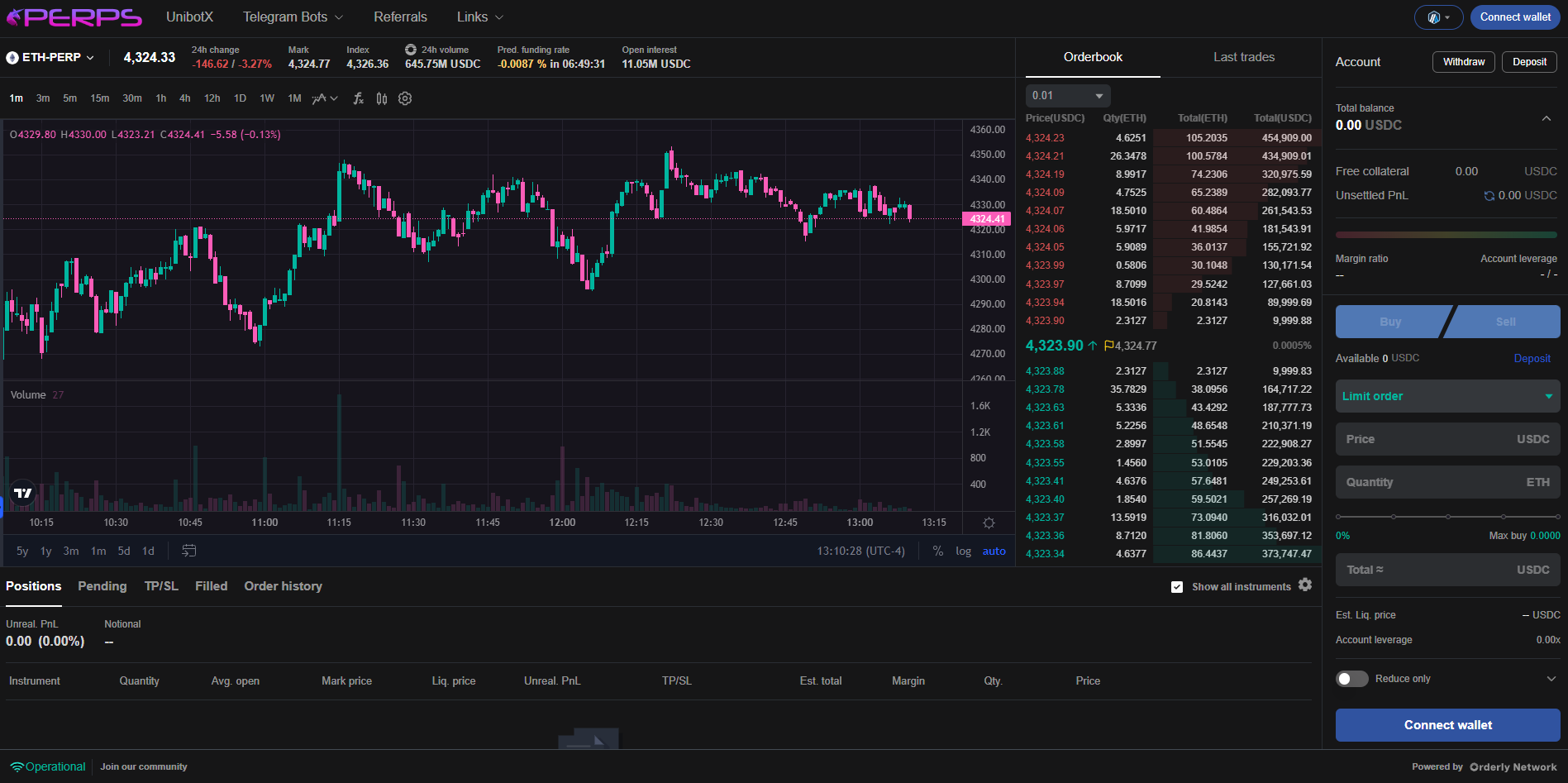Toggle the Reduce only switch
Image resolution: width=1568 pixels, height=783 pixels.
tap(1352, 679)
